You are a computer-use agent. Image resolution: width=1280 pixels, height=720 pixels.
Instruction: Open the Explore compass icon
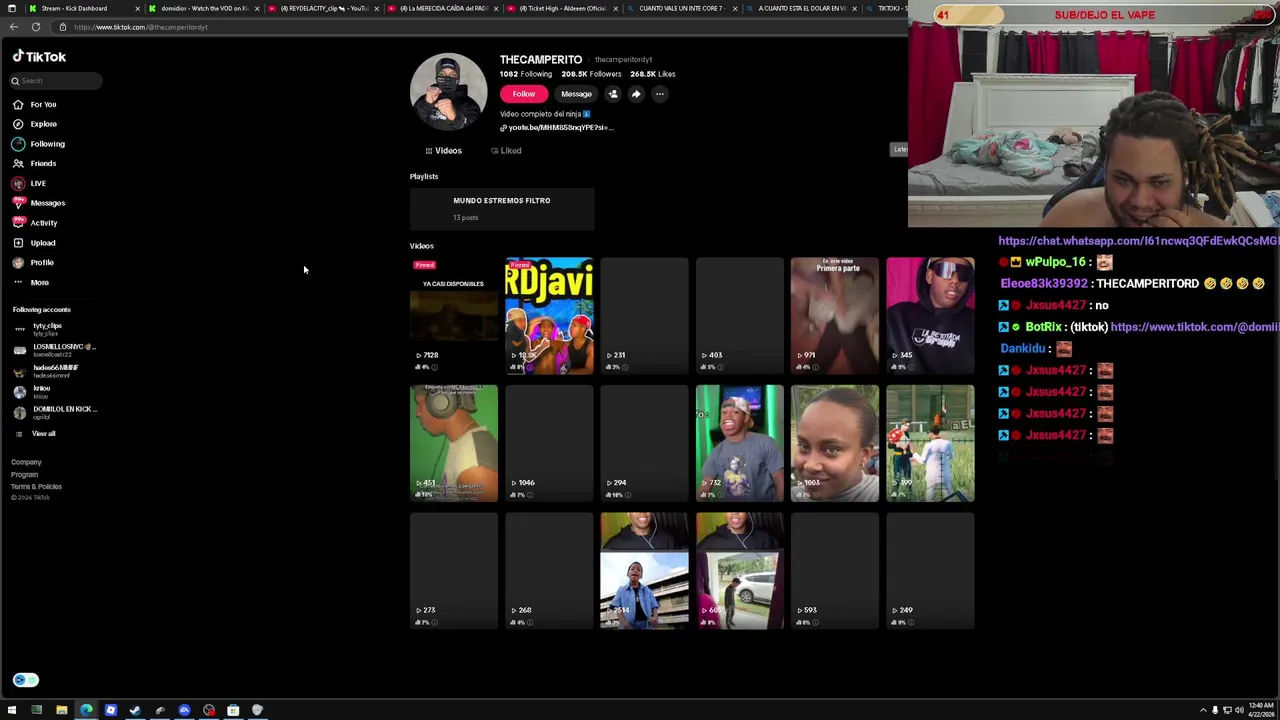tap(18, 124)
